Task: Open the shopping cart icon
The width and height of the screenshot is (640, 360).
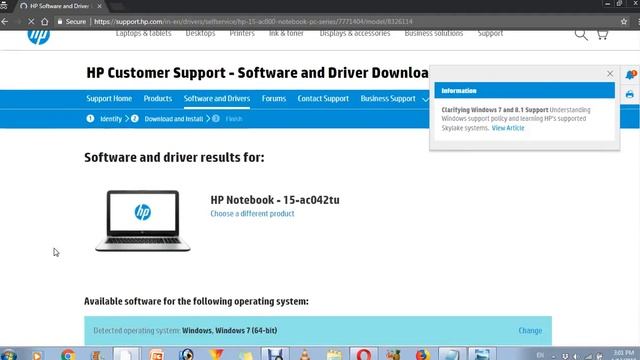Action: tap(602, 35)
